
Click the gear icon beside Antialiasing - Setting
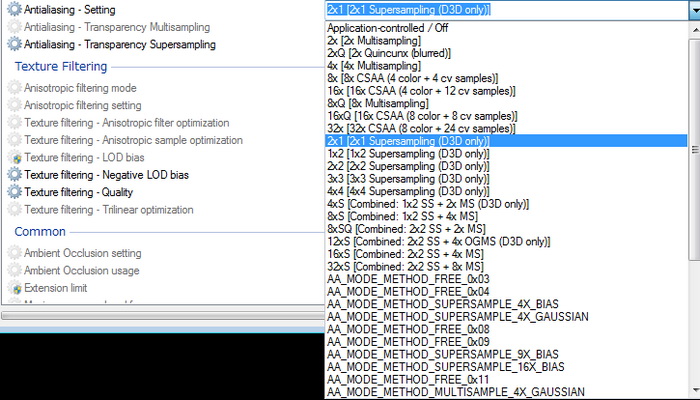[14, 9]
